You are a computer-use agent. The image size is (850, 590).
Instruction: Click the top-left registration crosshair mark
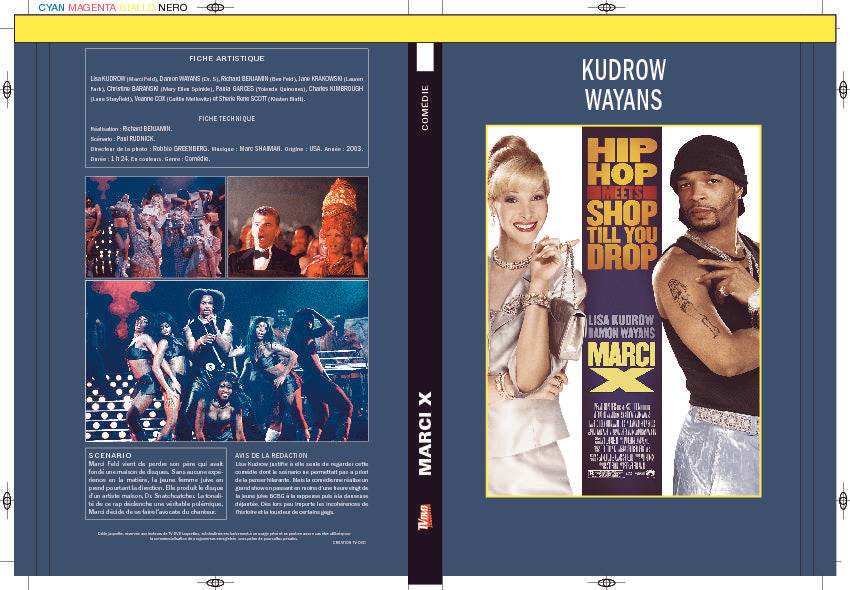pos(215,8)
